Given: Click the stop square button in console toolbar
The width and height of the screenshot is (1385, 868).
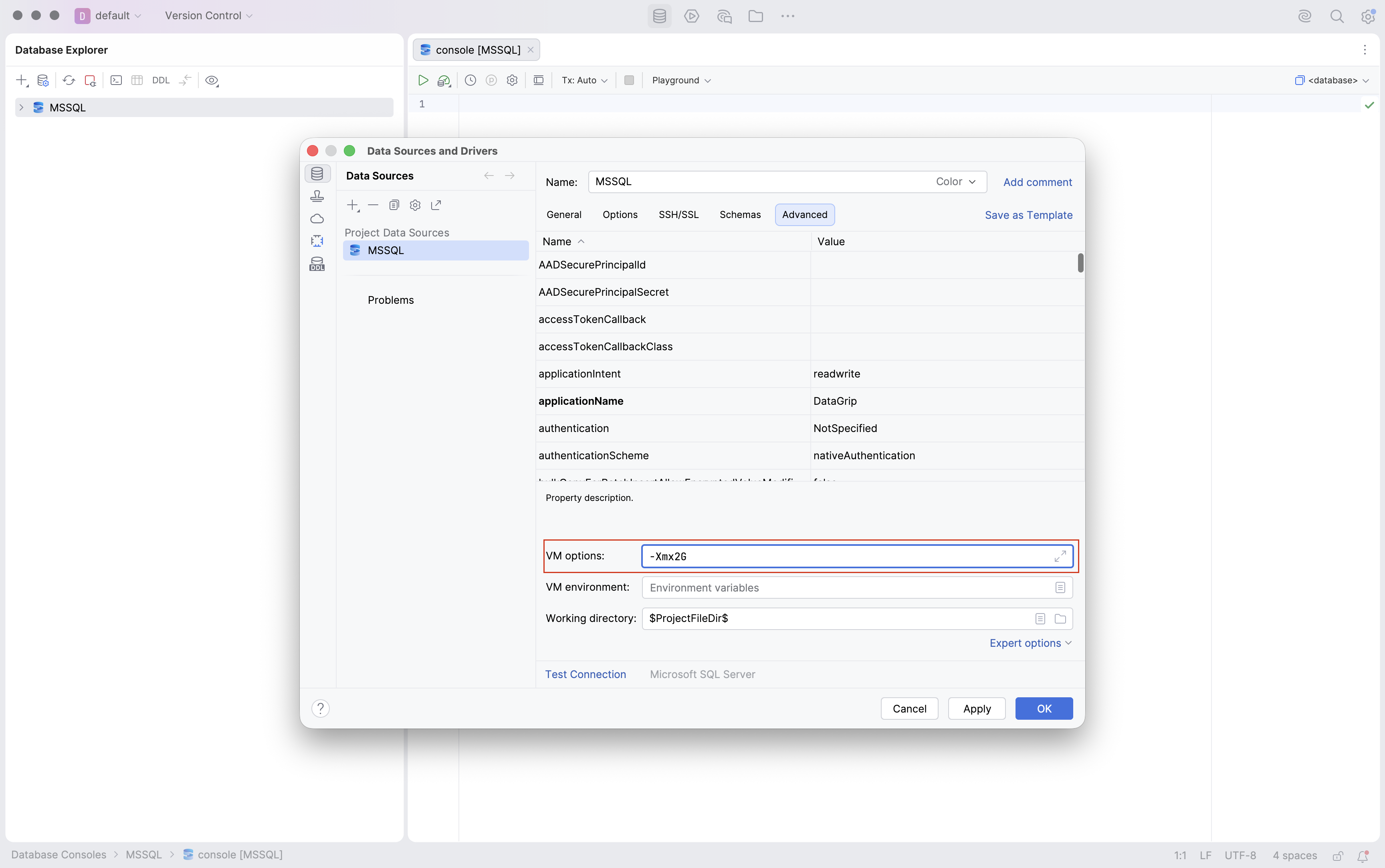Looking at the screenshot, I should pyautogui.click(x=629, y=81).
